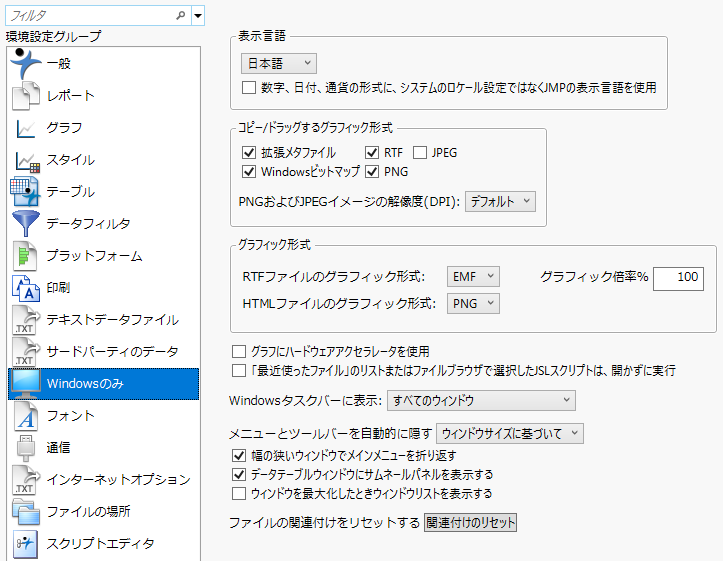This screenshot has height=561, width=723.
Task: Select the ファイルの場所 label
Action: tap(89, 511)
